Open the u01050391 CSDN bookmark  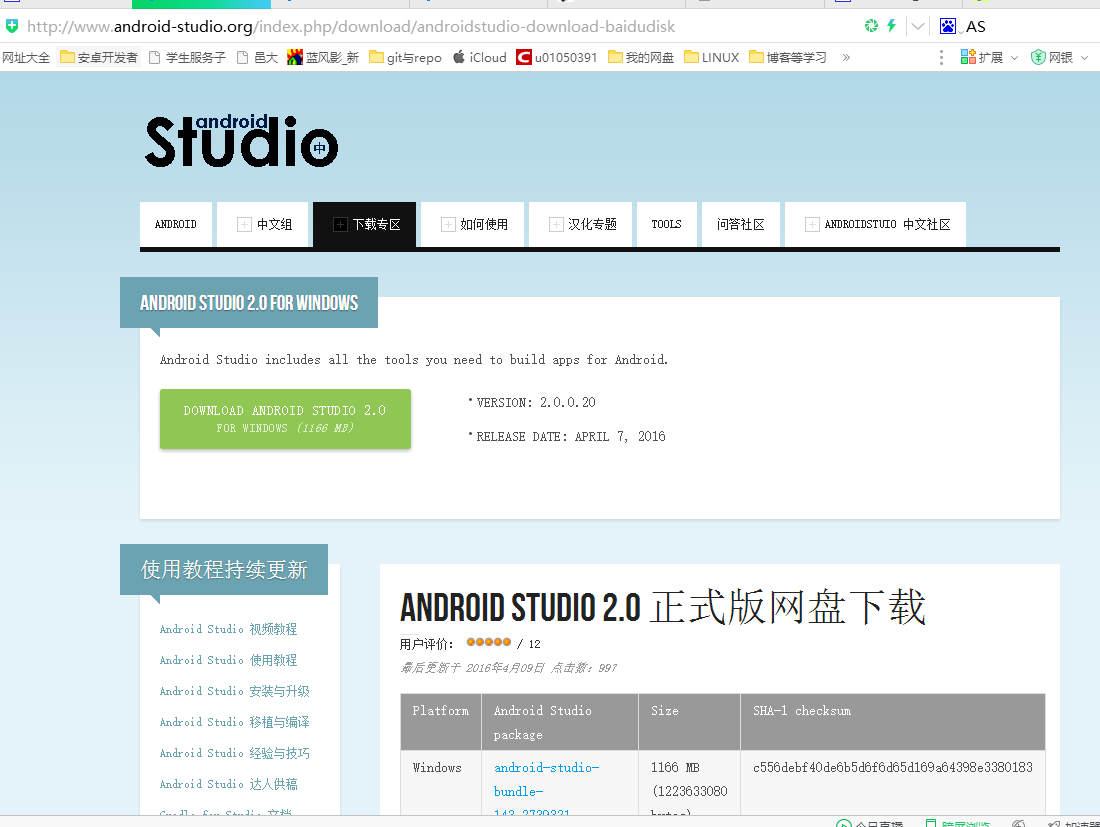pos(556,58)
